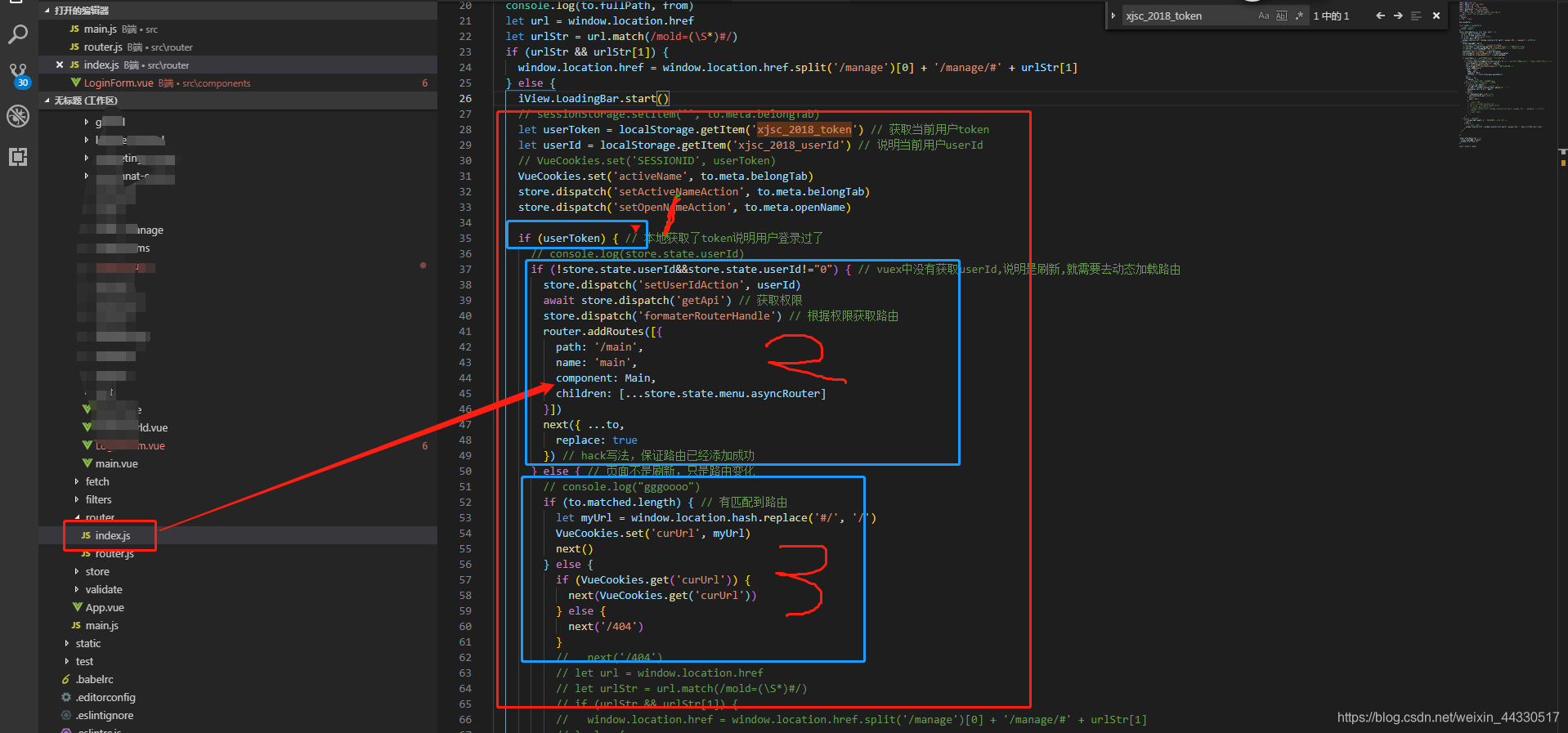
Task: Click the highlighted 'xjsc_2018_token' match in code
Action: (x=804, y=129)
